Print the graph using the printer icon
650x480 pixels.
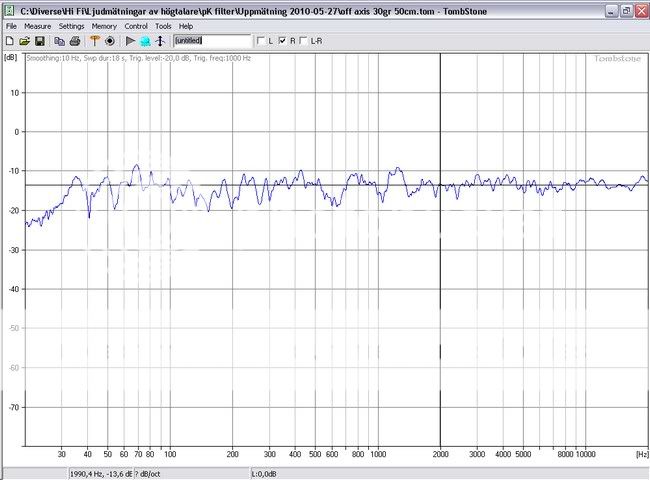75,41
